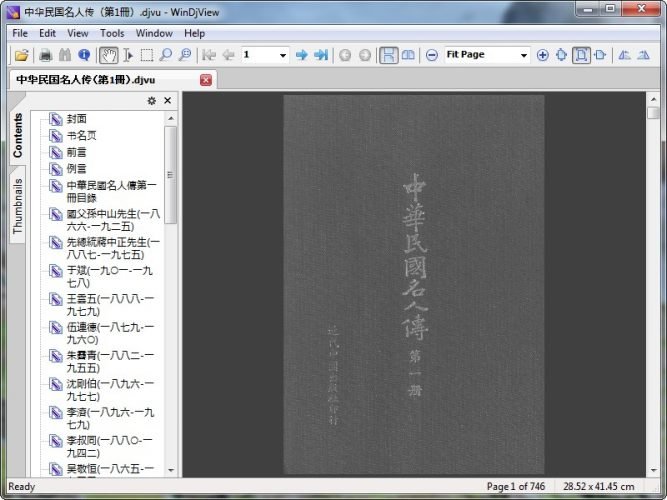667x500 pixels.
Task: Open the page number dropdown
Action: coord(283,55)
